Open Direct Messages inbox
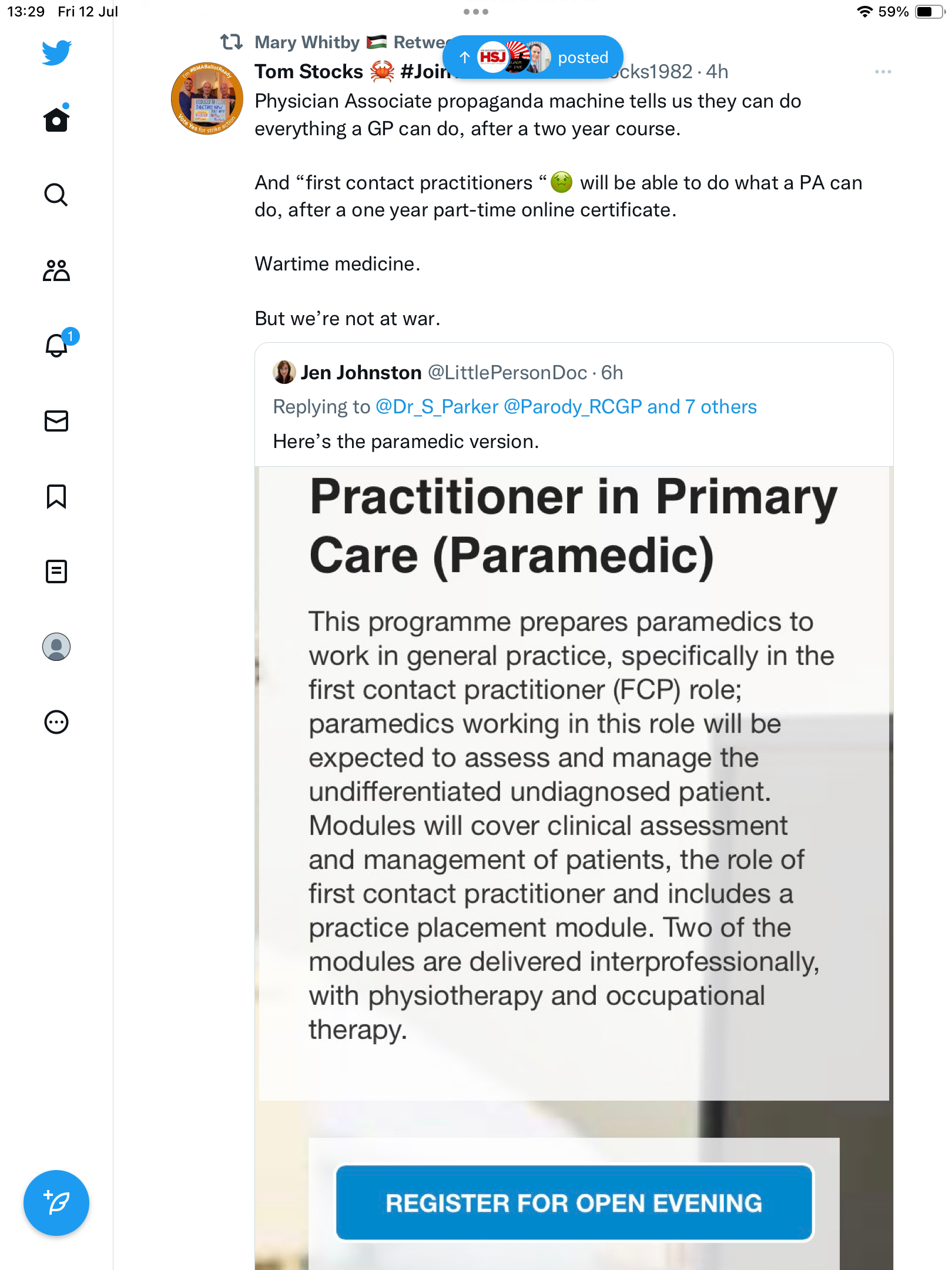This screenshot has width=952, height=1270. pyautogui.click(x=56, y=421)
